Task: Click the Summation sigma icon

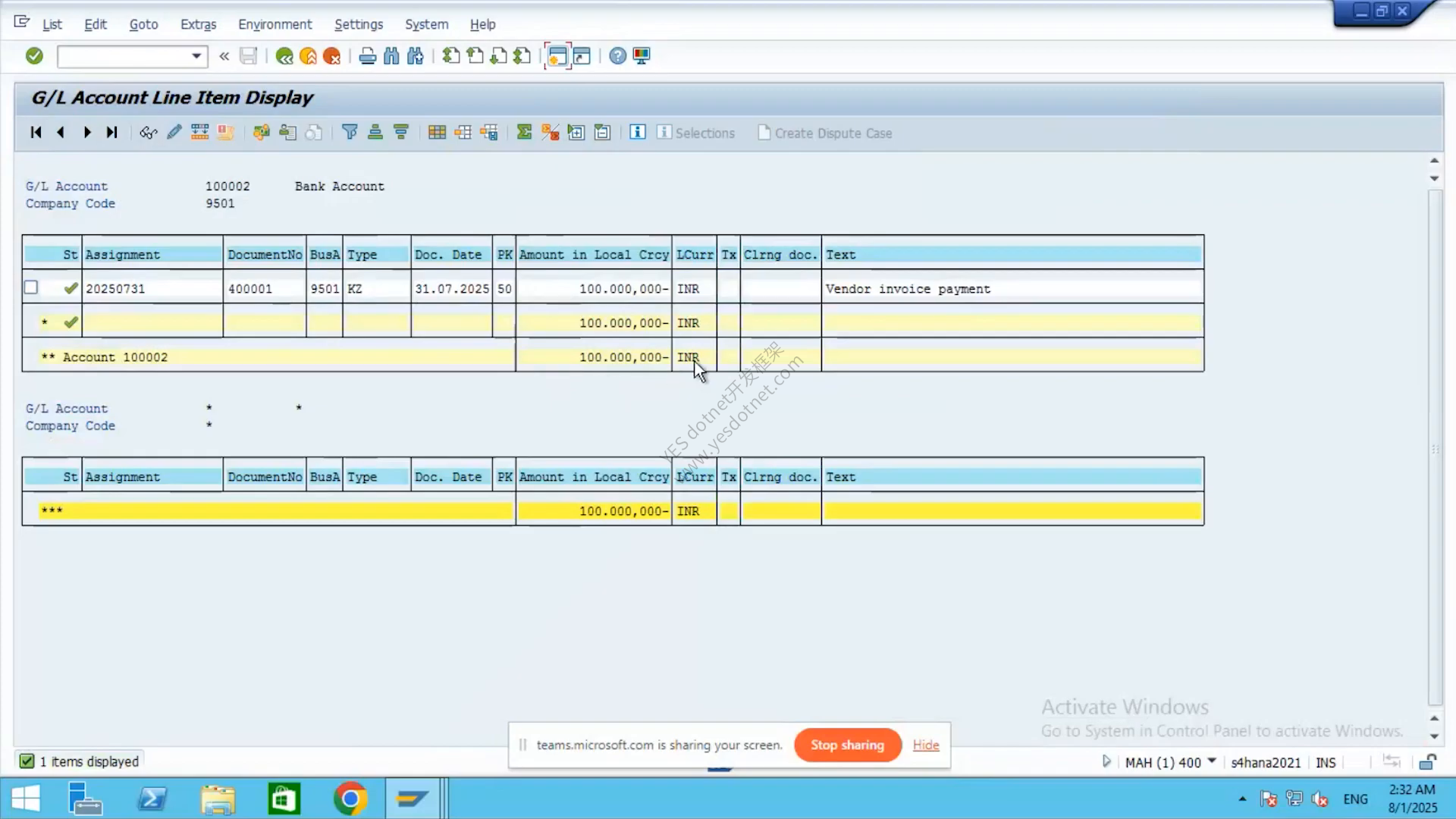Action: coord(524,133)
